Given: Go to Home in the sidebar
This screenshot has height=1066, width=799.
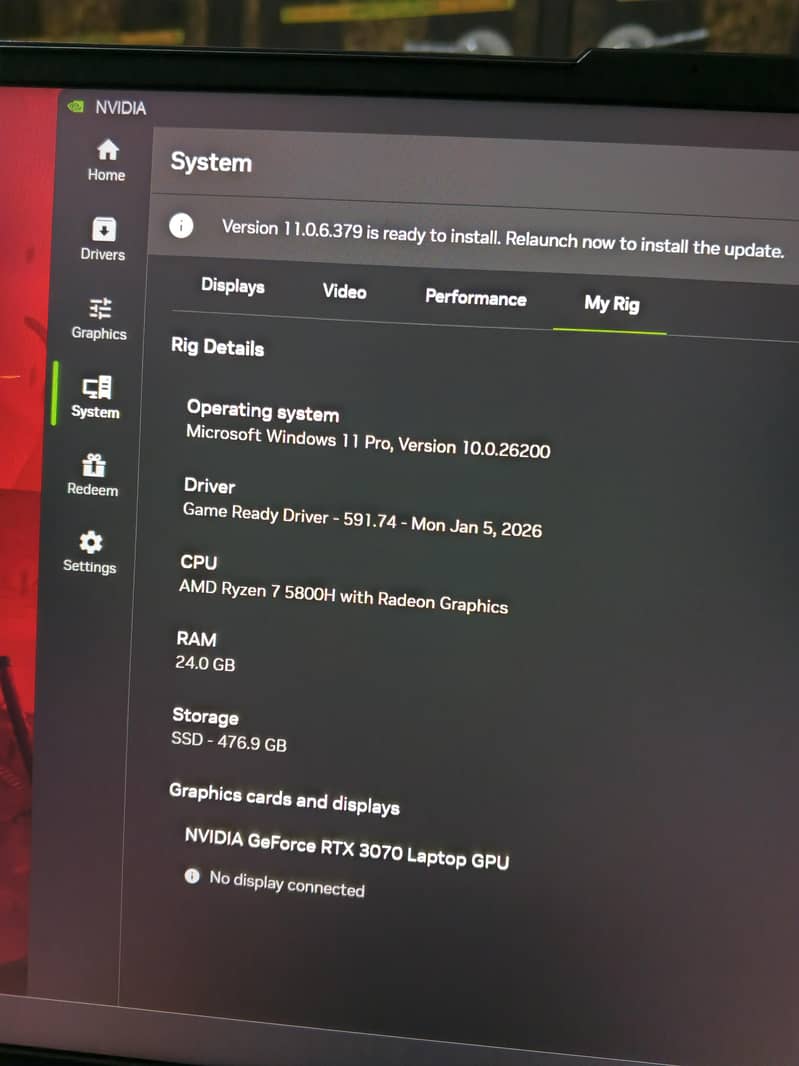Looking at the screenshot, I should tap(107, 160).
